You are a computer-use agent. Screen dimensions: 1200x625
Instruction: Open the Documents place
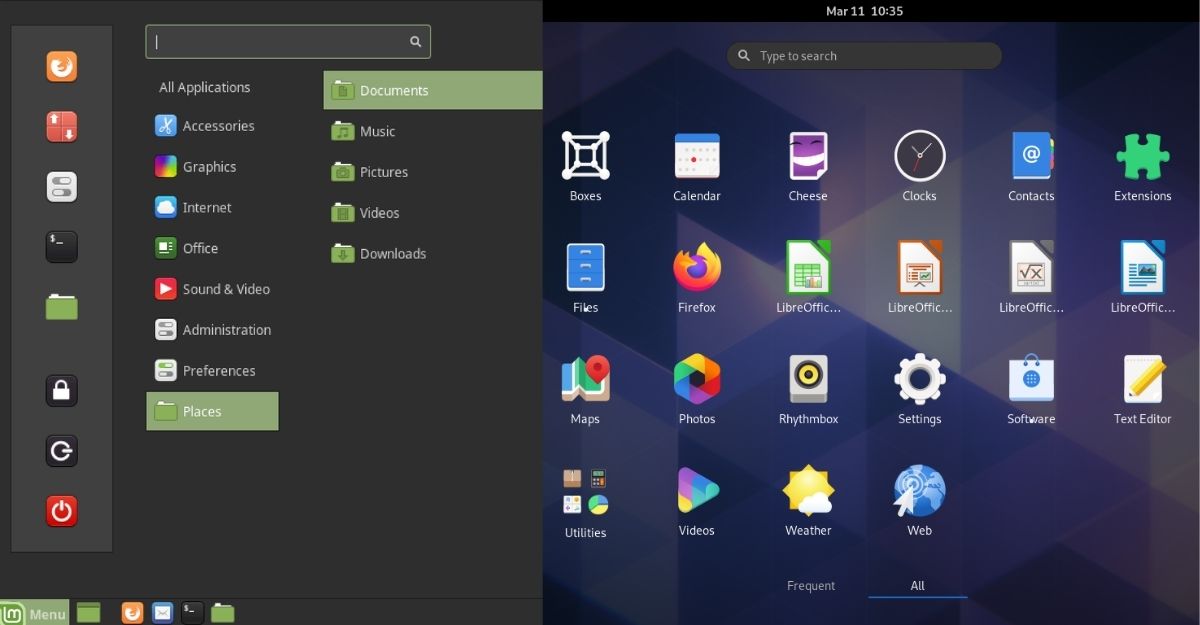coord(433,90)
